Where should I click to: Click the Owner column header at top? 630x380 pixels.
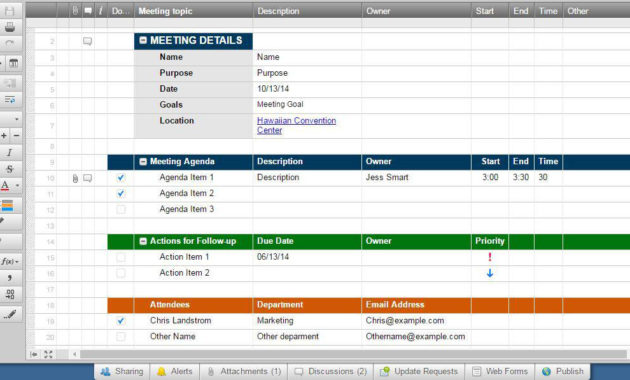click(416, 11)
